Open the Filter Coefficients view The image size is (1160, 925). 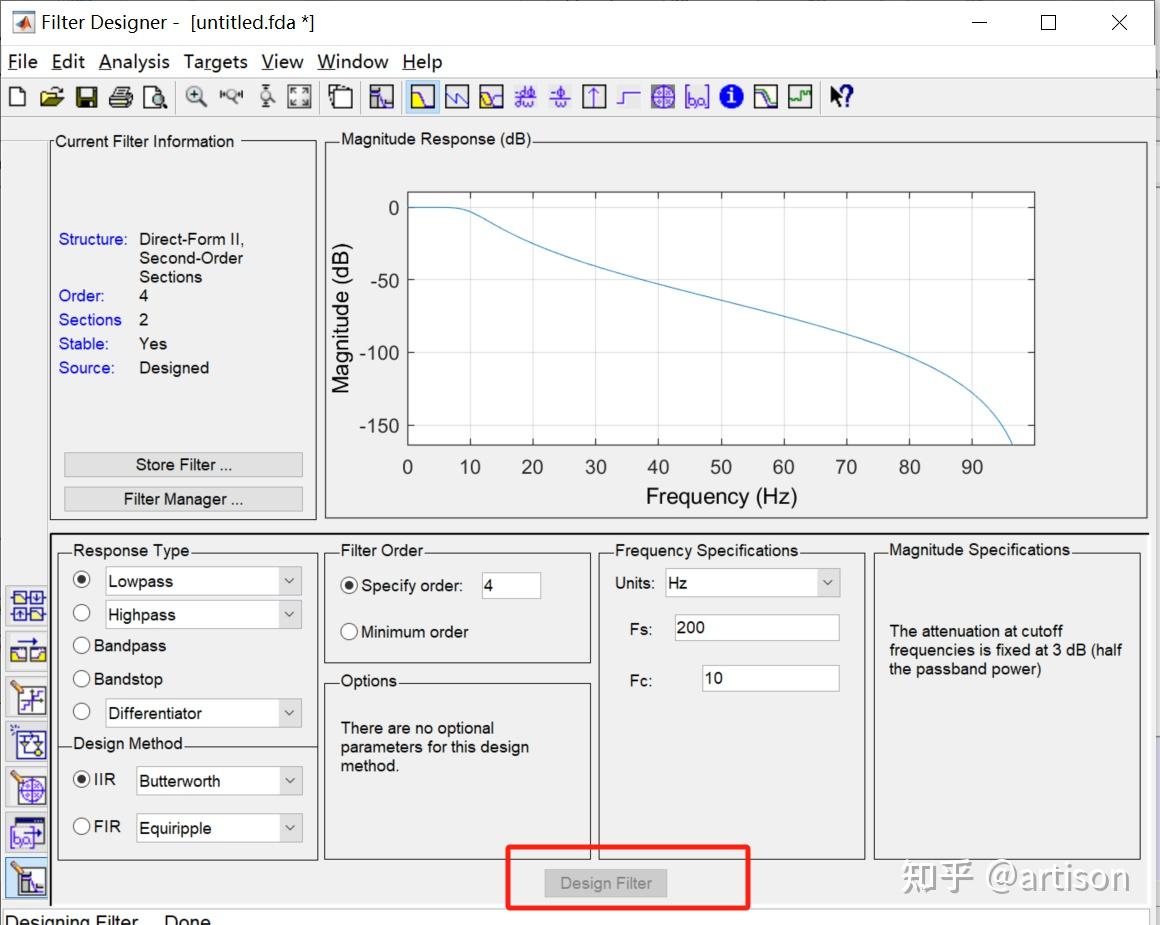click(695, 96)
